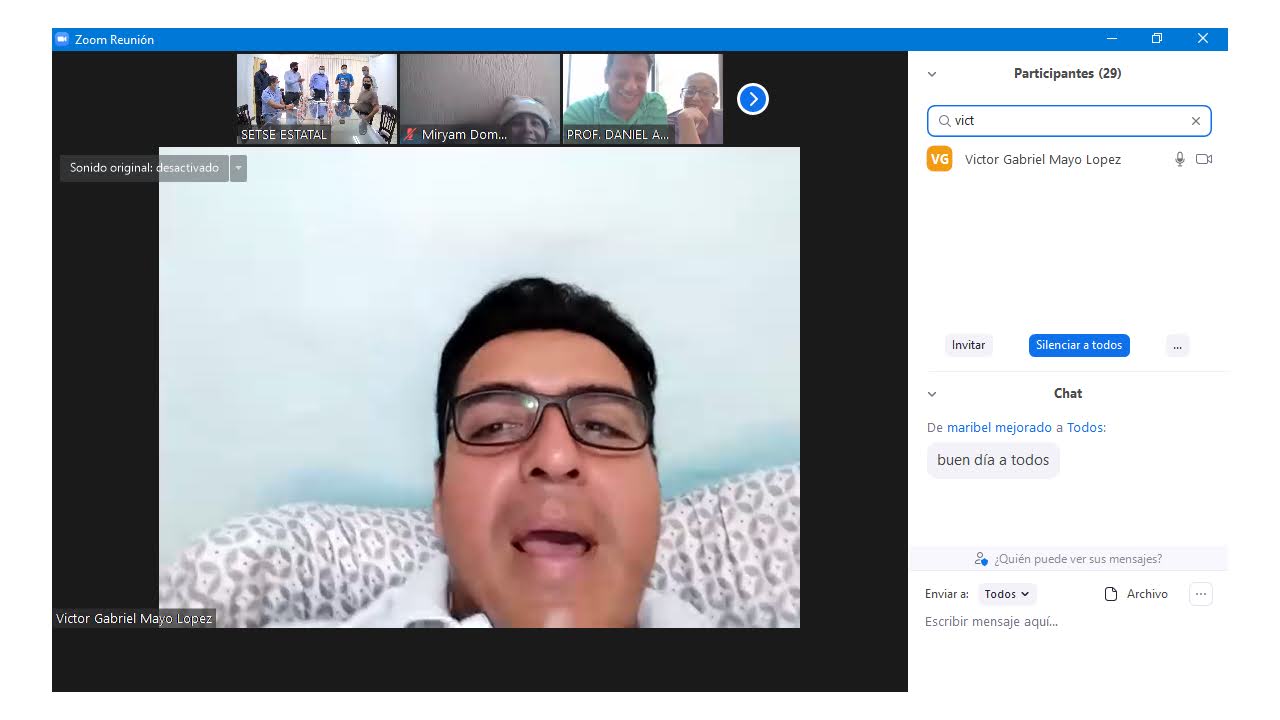Image resolution: width=1280 pixels, height=720 pixels.
Task: Minimize the Zoom Reunión window
Action: 1112,39
